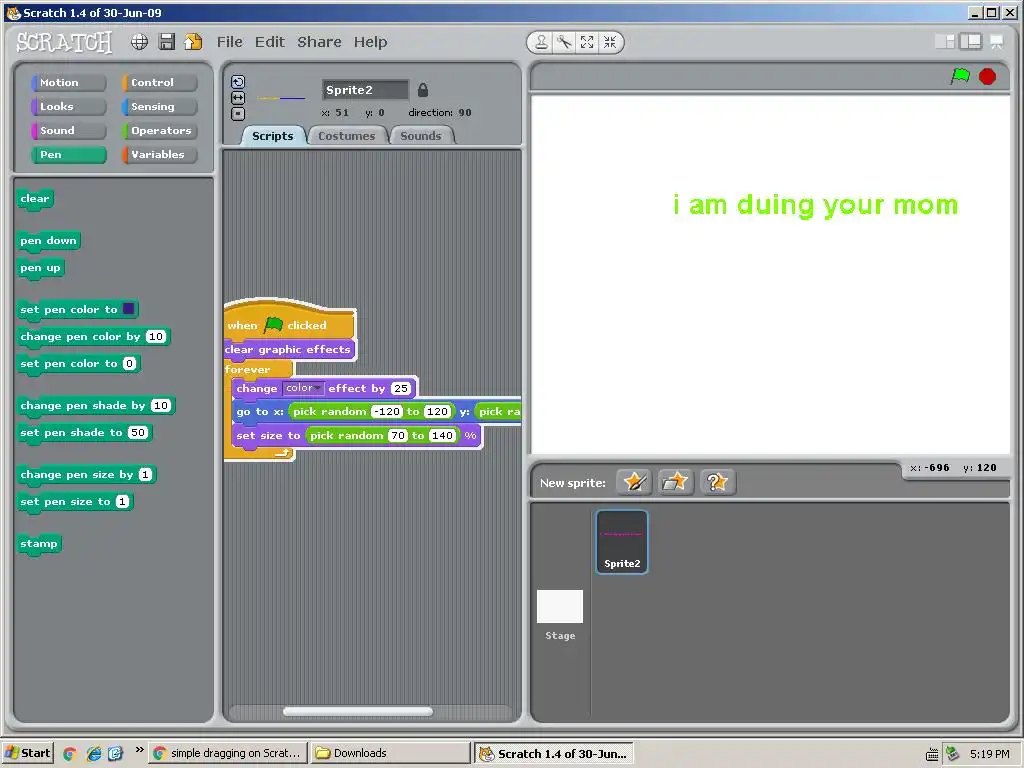
Task: Click the red stop sign button
Action: click(x=987, y=76)
